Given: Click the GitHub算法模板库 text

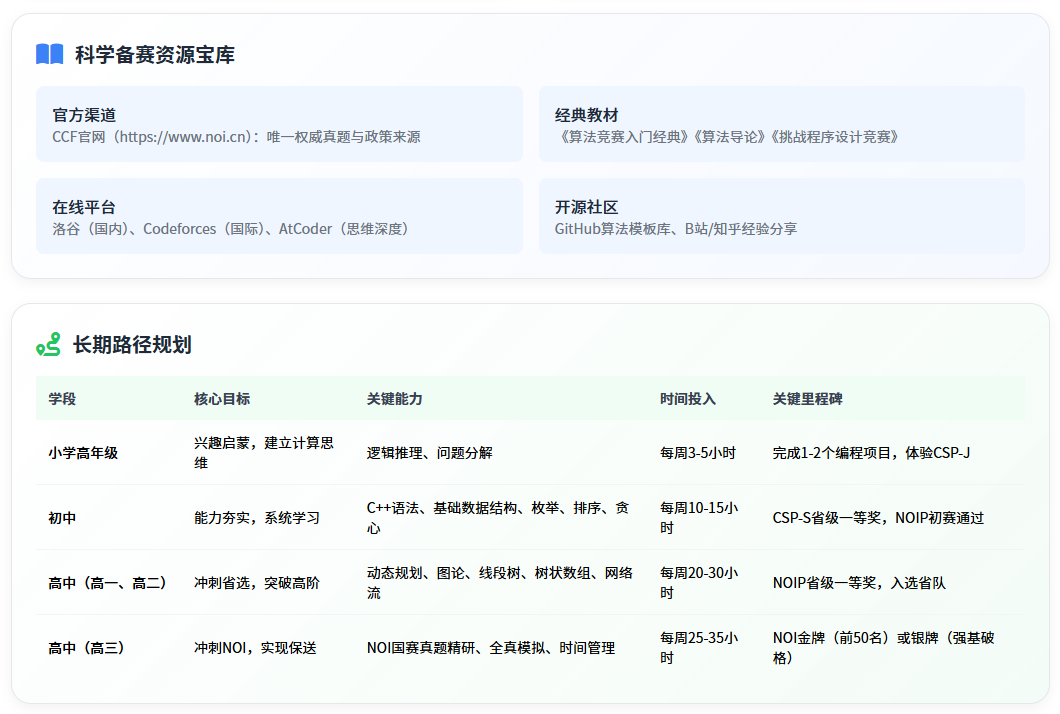Looking at the screenshot, I should point(612,229).
